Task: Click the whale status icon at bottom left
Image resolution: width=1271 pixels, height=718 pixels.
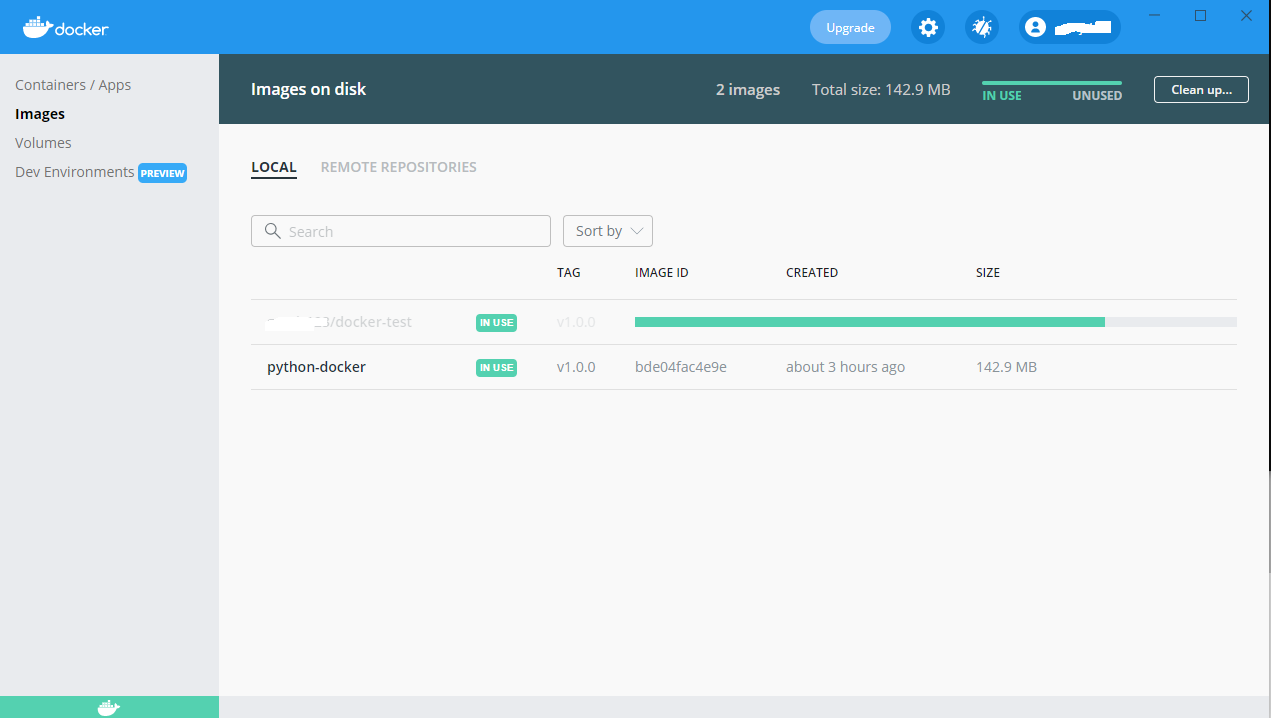Action: coord(109,707)
